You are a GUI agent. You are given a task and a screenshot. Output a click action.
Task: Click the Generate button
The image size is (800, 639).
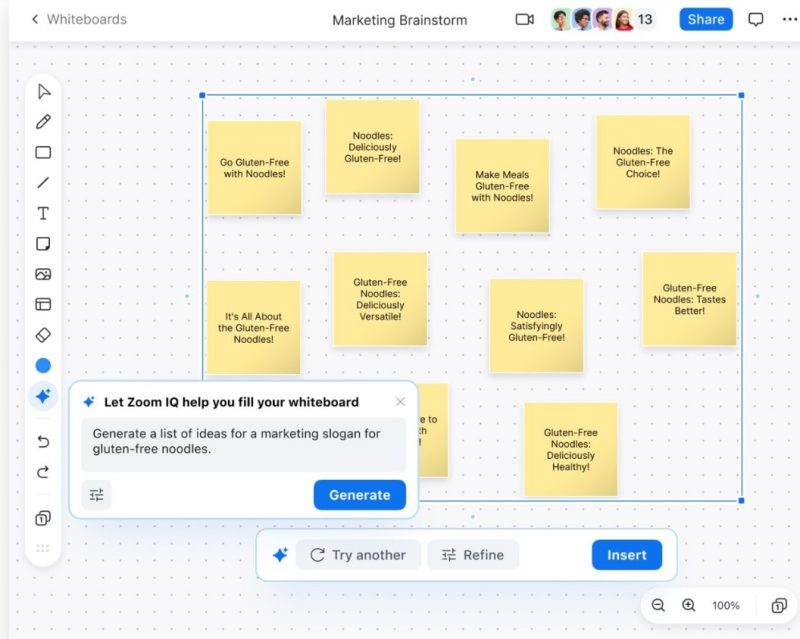359,494
